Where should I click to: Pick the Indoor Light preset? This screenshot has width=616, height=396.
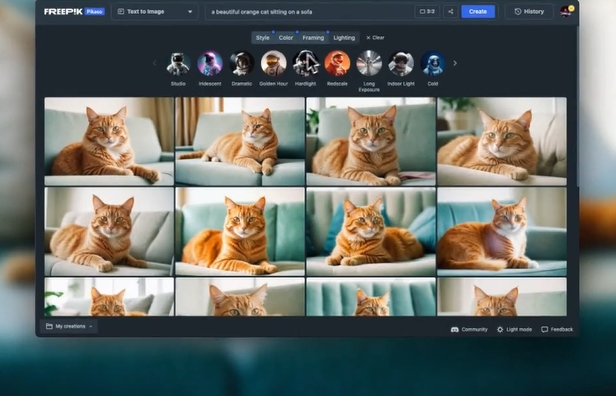coord(401,63)
